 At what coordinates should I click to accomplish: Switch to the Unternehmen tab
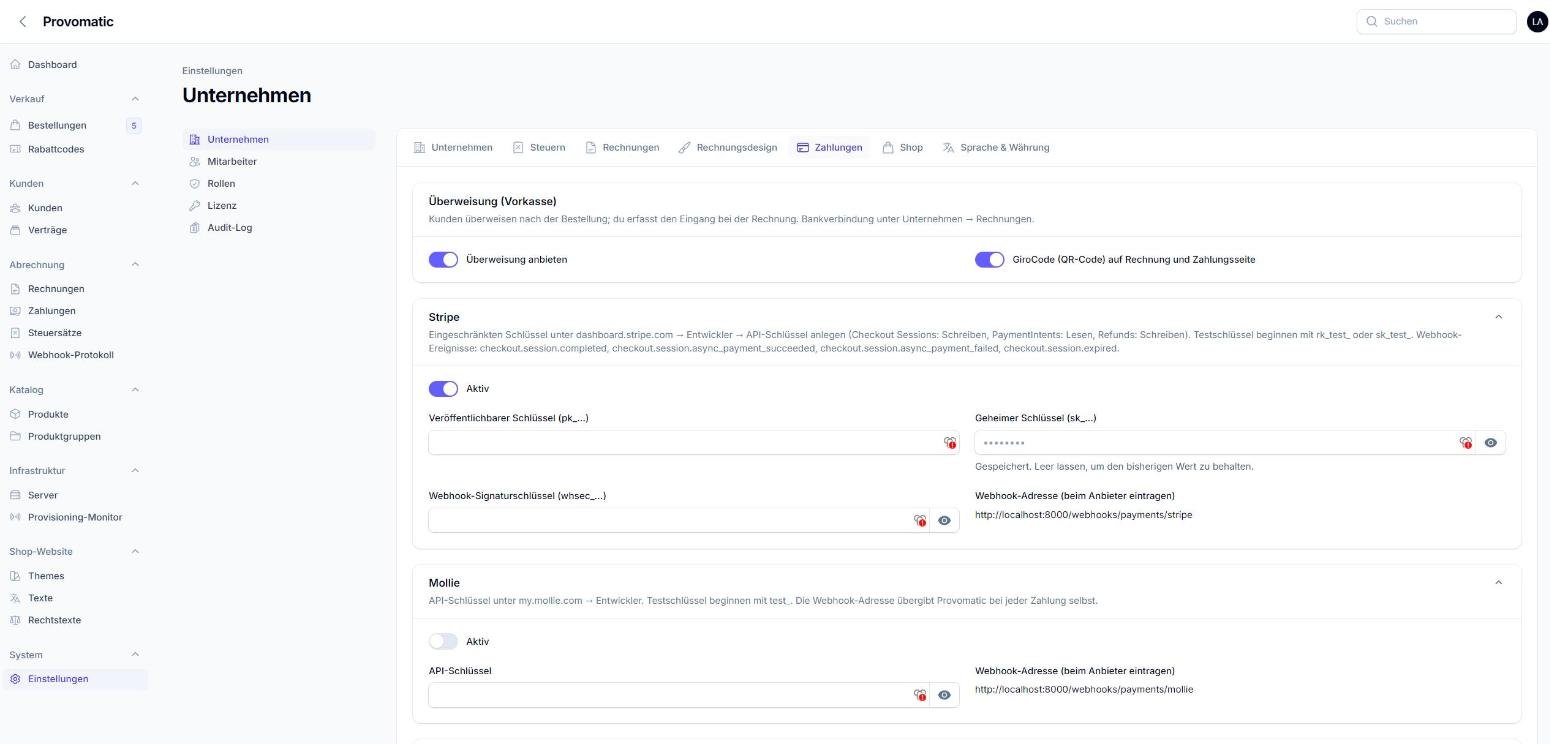click(x=453, y=148)
